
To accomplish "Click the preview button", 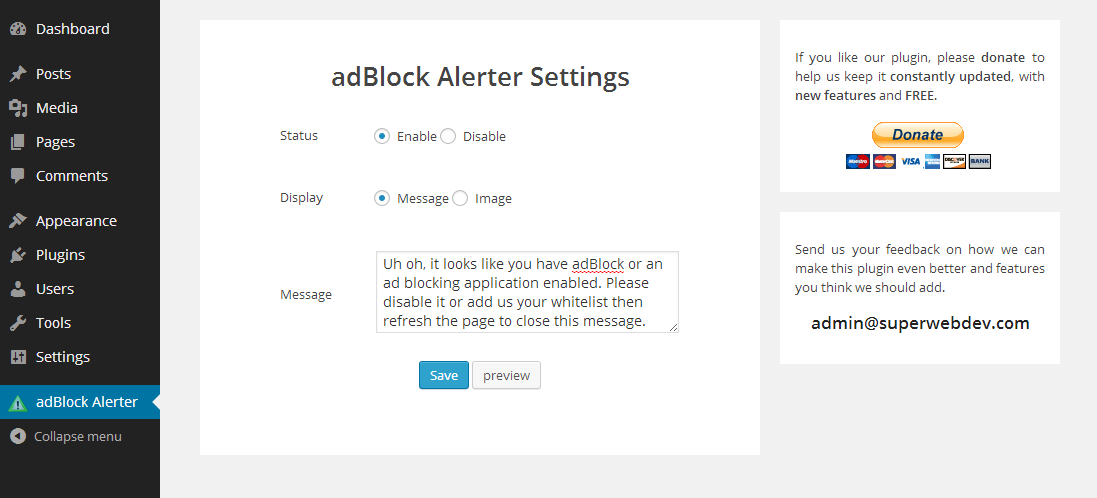I will pos(506,375).
